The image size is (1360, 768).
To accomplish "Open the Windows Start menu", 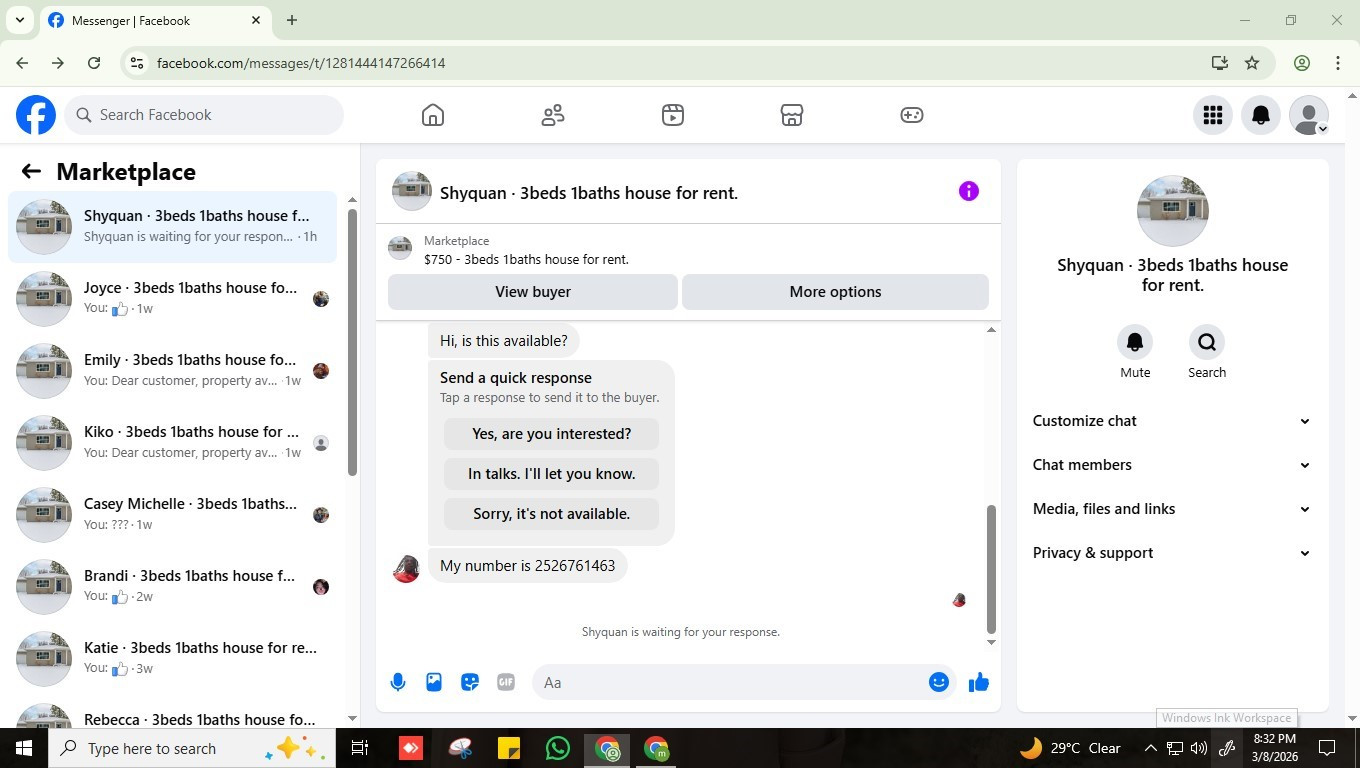I will (24, 748).
